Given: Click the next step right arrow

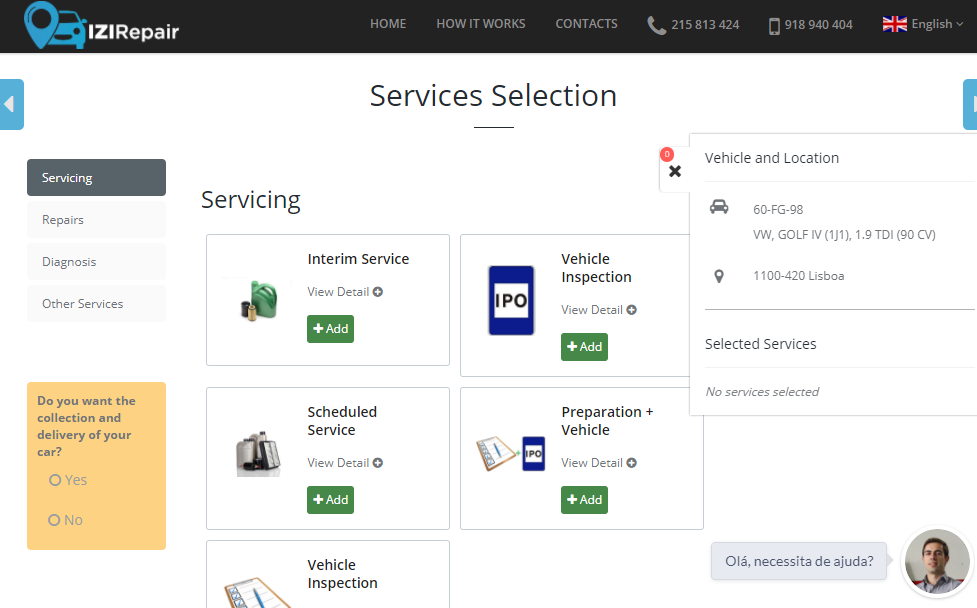Looking at the screenshot, I should [970, 104].
